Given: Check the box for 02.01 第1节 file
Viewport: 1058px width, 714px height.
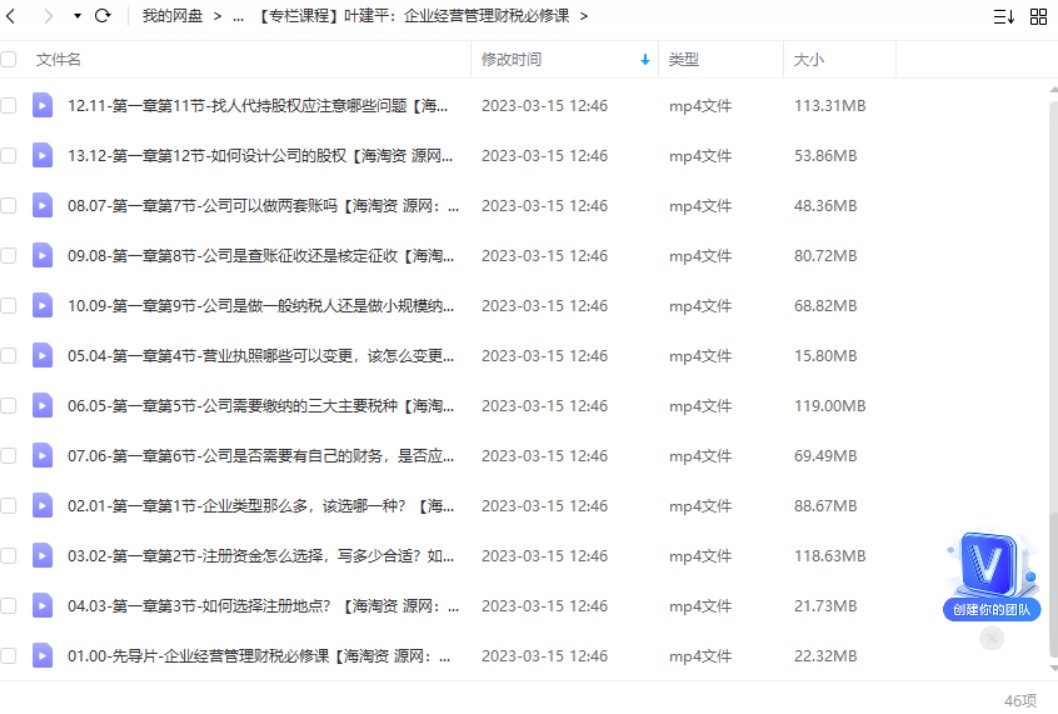Looking at the screenshot, I should tap(8, 505).
